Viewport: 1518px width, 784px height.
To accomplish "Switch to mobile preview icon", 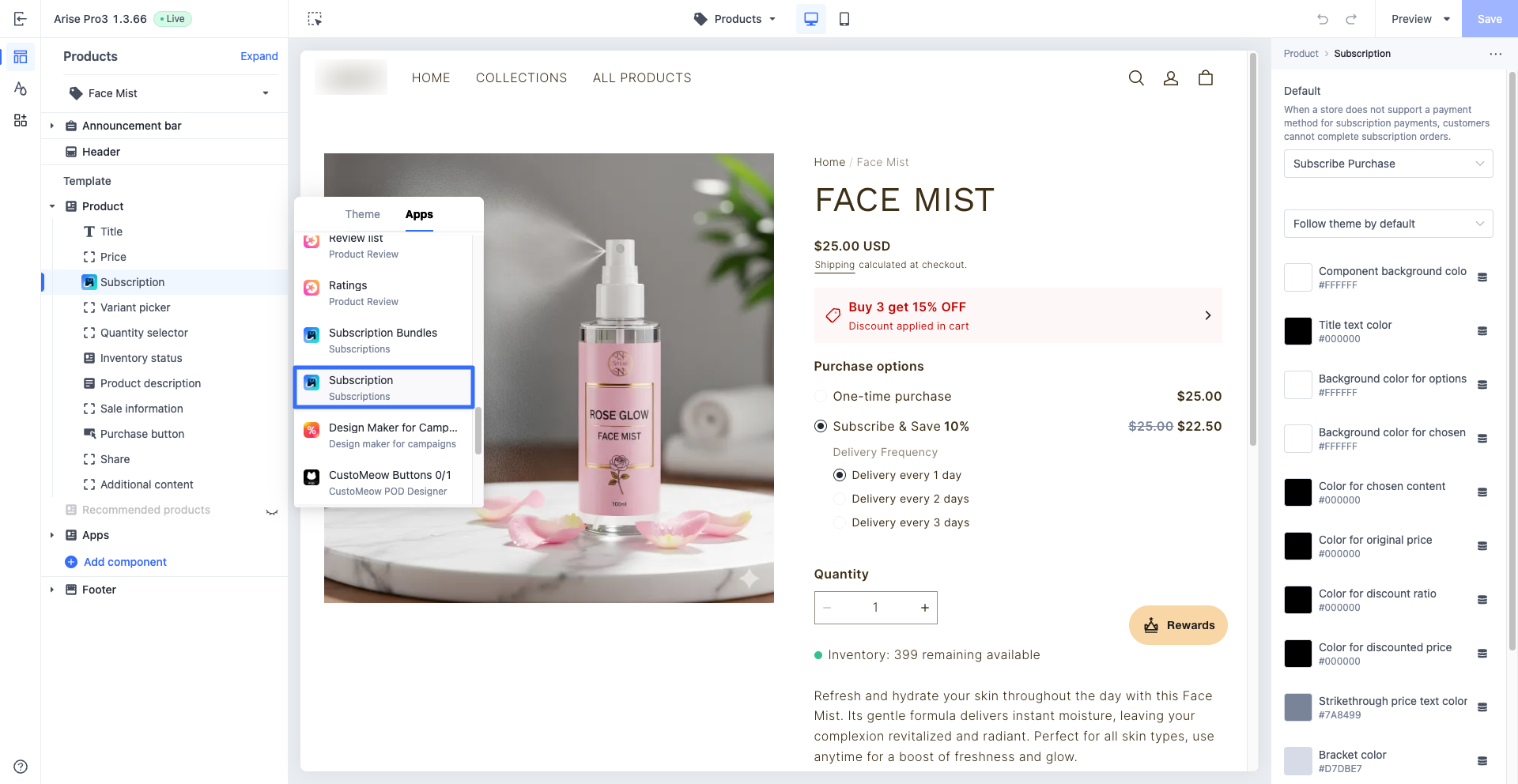I will click(x=844, y=19).
